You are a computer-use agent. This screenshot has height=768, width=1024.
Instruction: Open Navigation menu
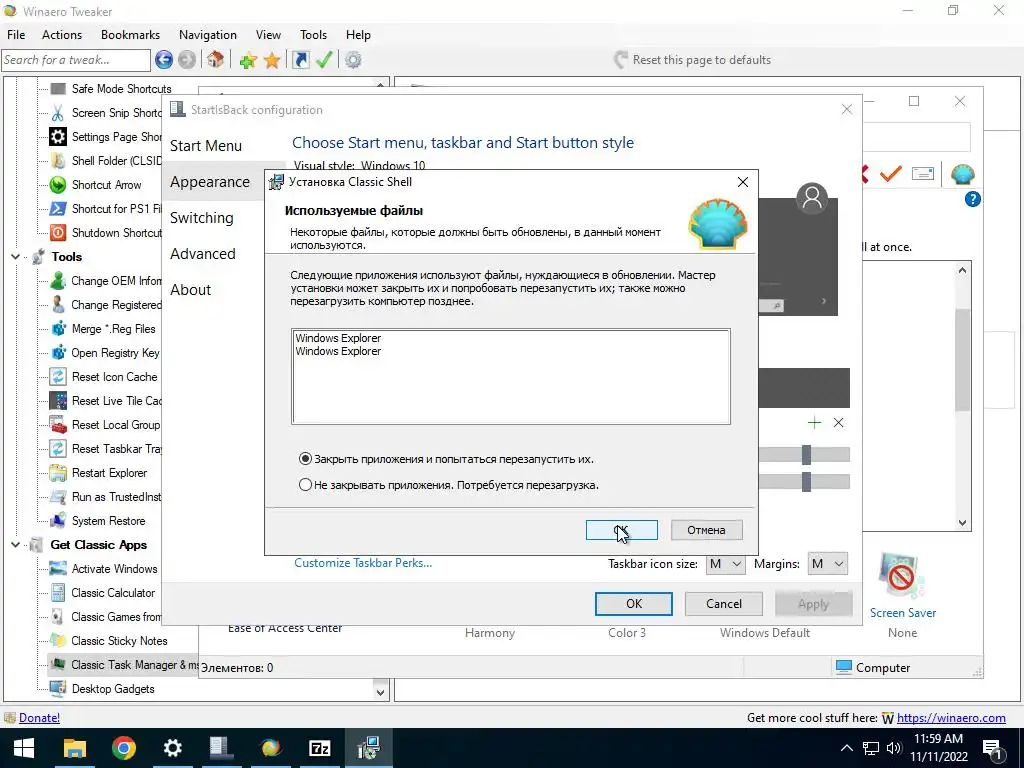click(208, 35)
